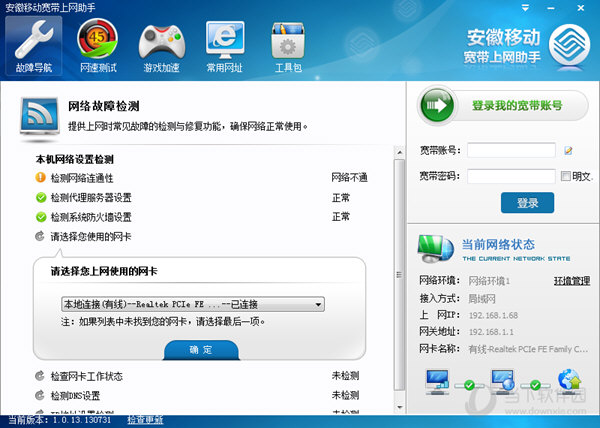The width and height of the screenshot is (600, 428).
Task: Click the 局域网 access type value
Action: tap(482, 298)
